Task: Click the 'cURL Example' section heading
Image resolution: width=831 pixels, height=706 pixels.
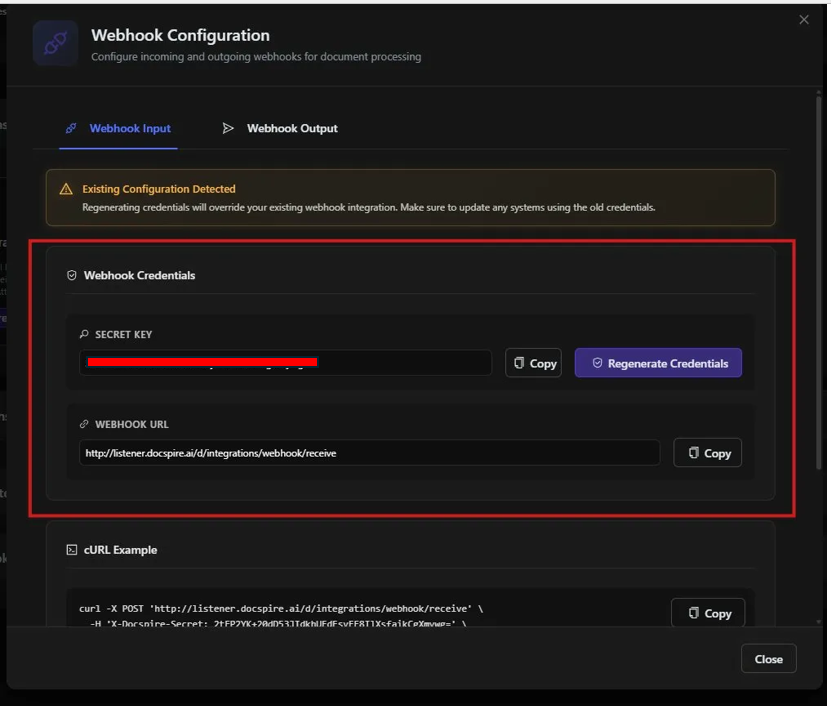Action: pyautogui.click(x=120, y=550)
